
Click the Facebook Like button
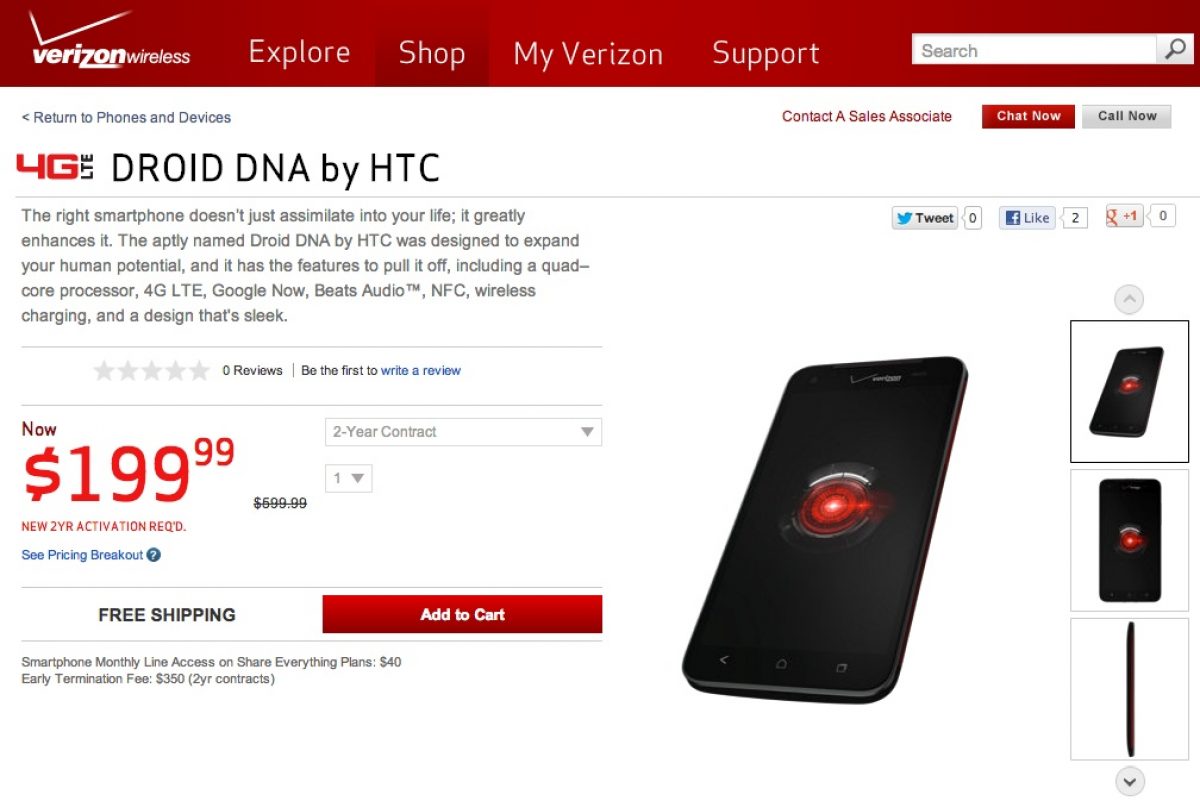[1028, 218]
